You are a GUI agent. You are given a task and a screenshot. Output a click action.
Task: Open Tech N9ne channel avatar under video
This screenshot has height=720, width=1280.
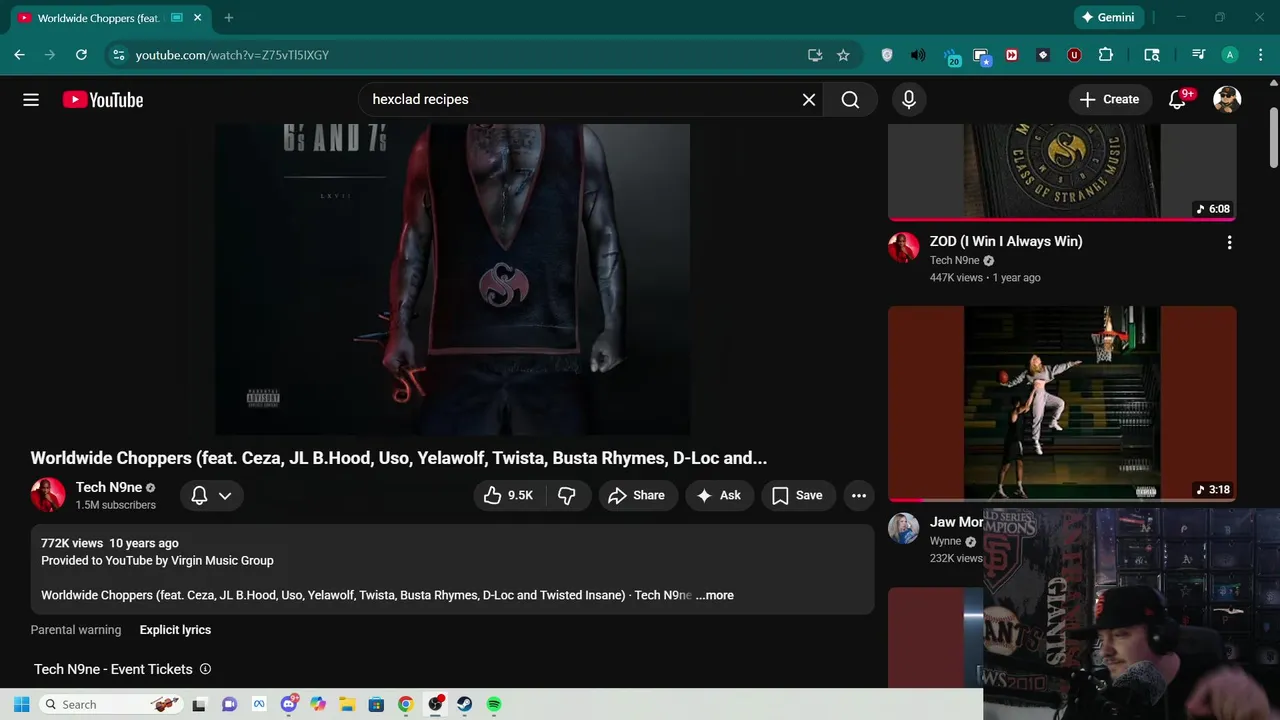click(x=48, y=495)
